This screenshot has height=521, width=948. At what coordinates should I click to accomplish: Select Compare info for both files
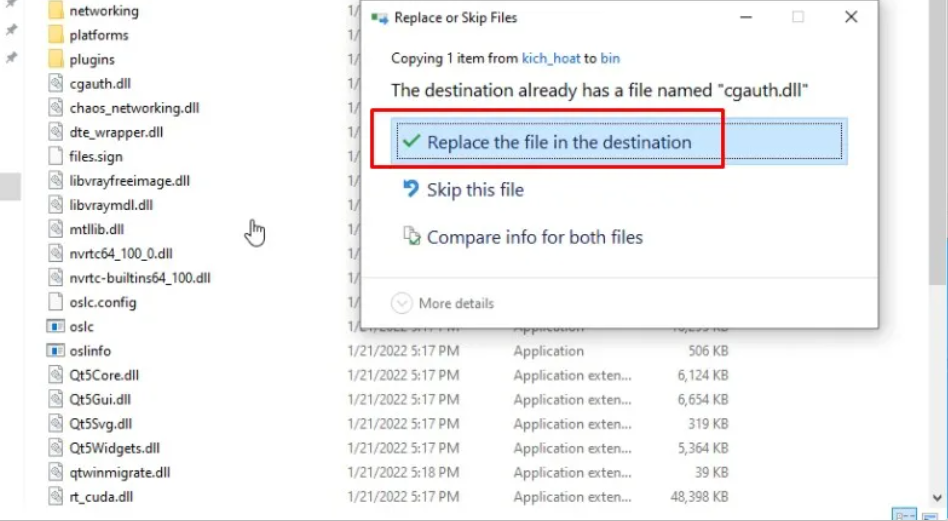[534, 238]
